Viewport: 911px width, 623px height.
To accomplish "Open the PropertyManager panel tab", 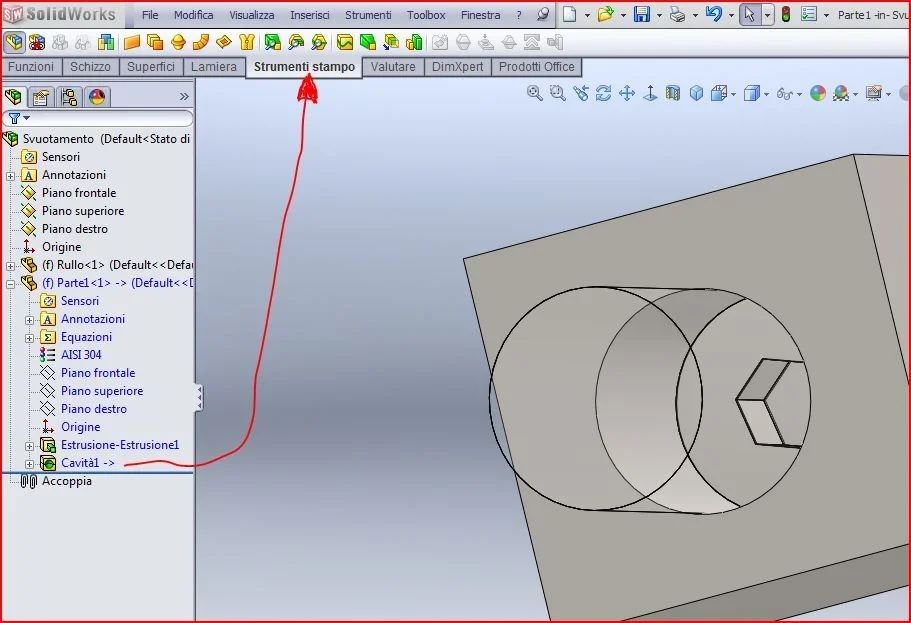I will (41, 96).
